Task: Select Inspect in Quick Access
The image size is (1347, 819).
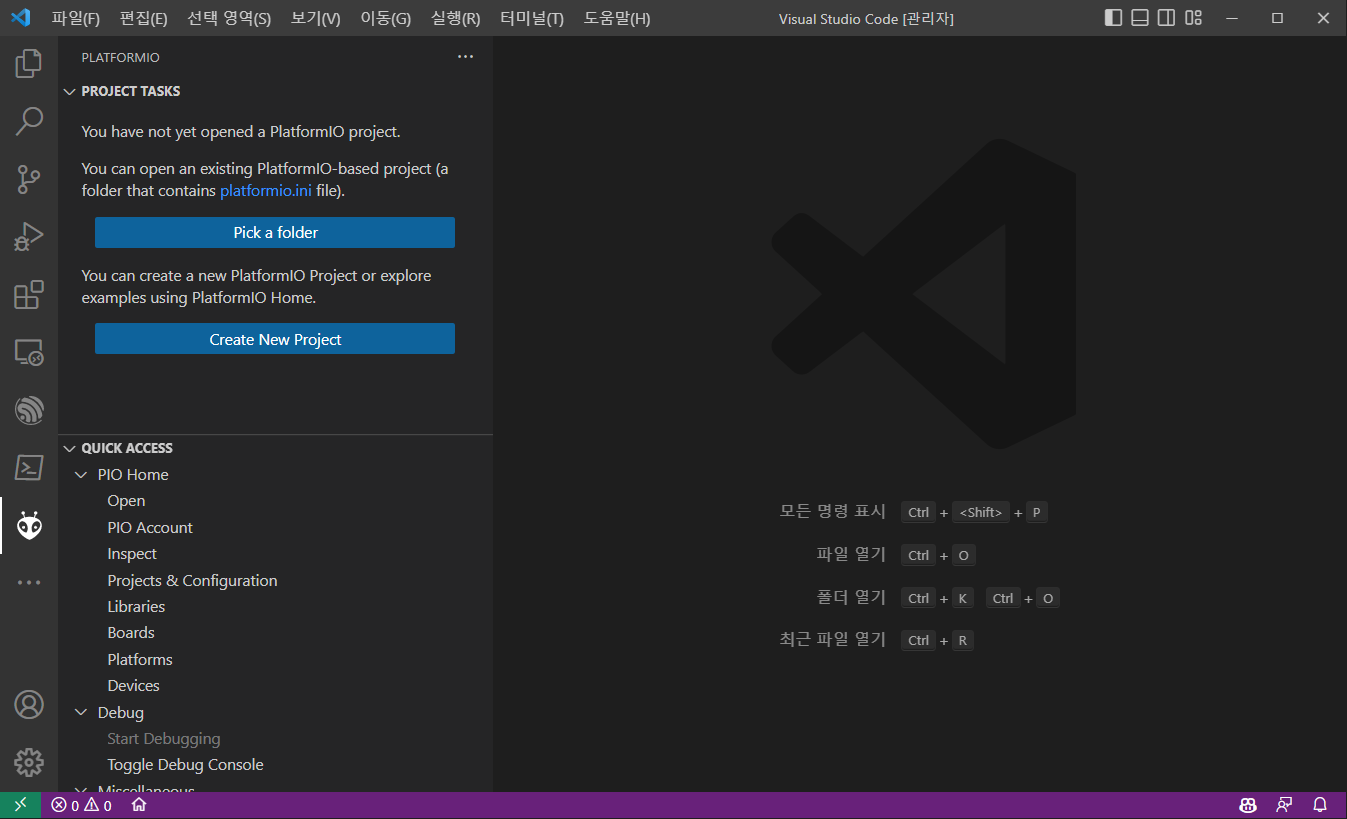Action: (132, 554)
